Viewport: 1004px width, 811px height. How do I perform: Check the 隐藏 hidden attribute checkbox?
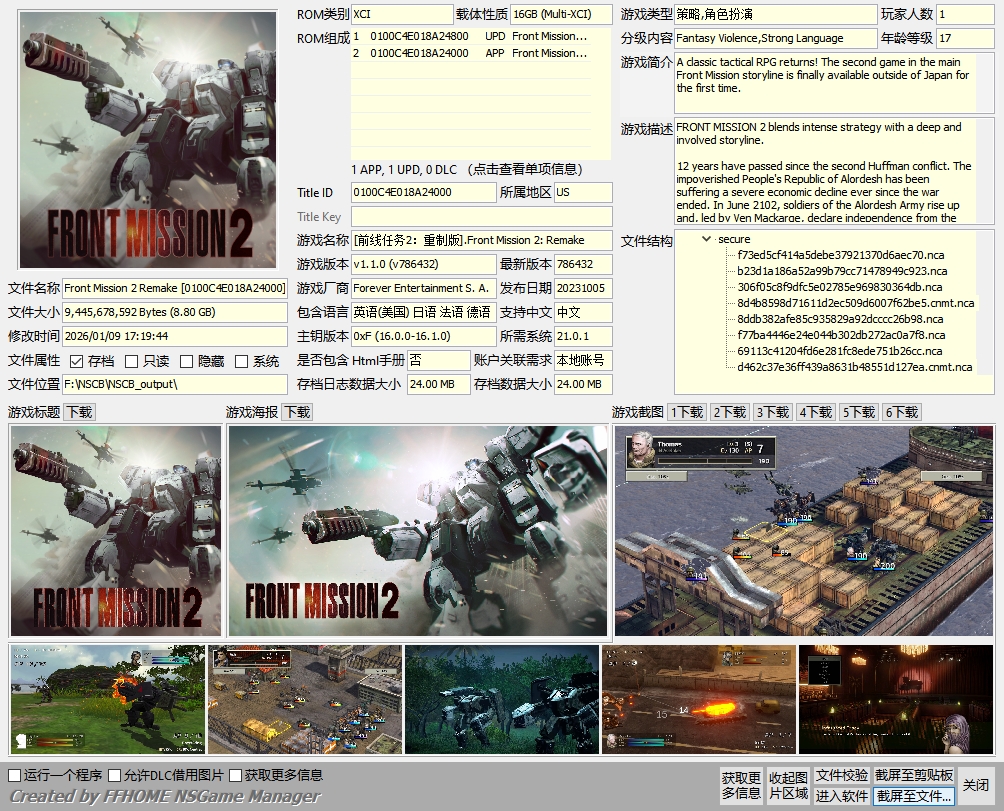[186, 362]
